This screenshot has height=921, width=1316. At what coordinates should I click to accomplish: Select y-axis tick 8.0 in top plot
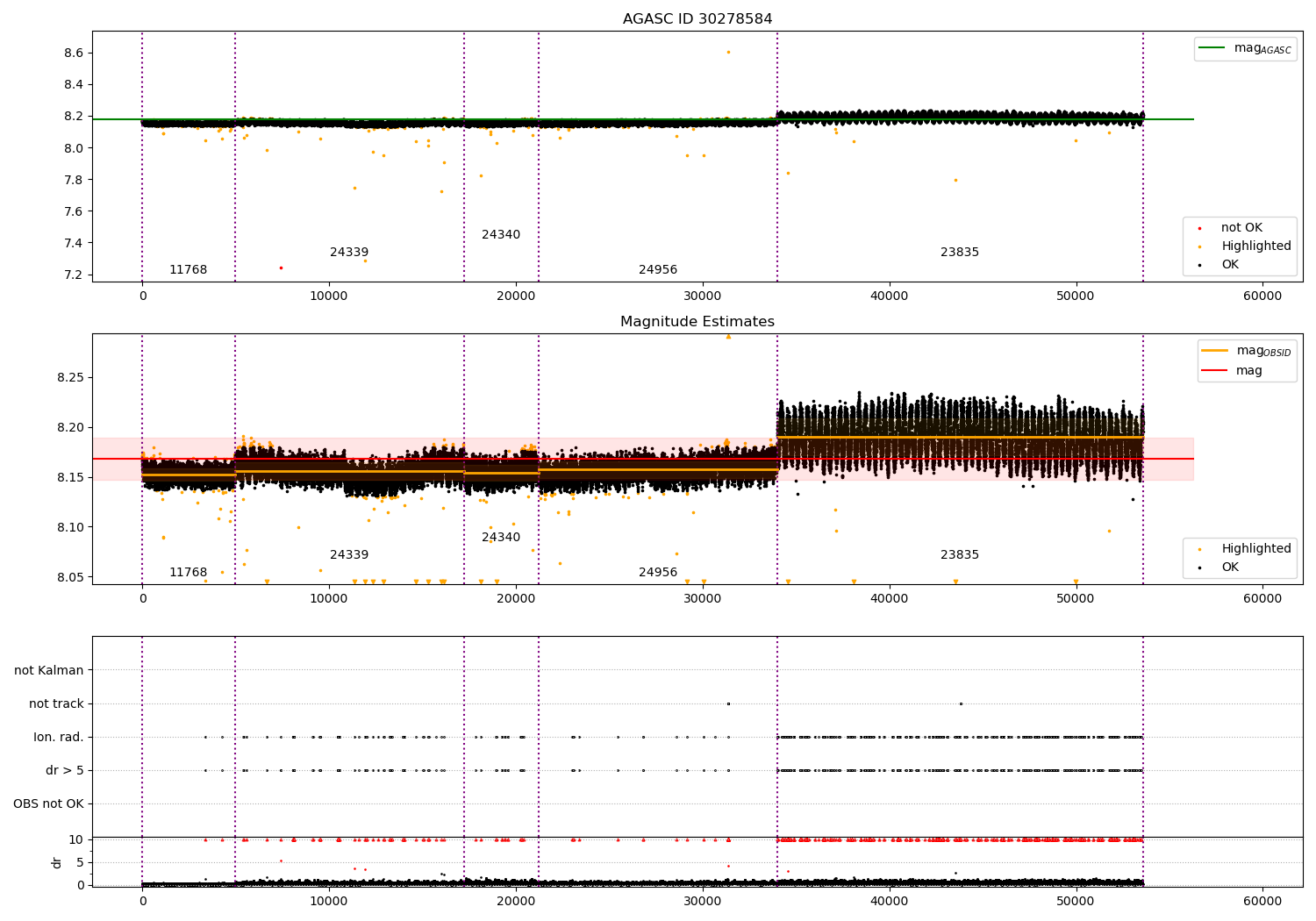coord(74,148)
